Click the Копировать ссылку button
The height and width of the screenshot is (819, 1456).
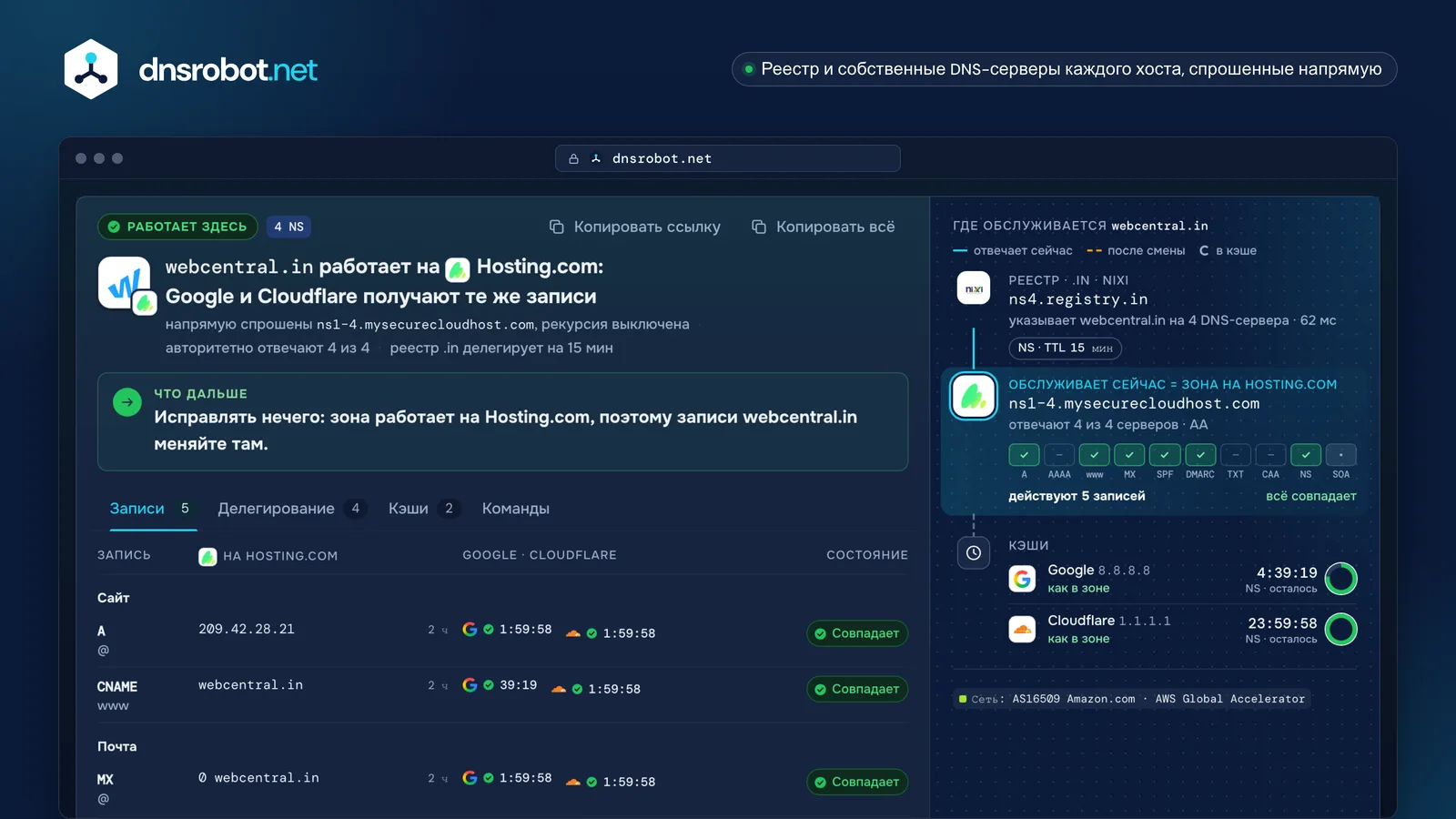[x=635, y=227]
